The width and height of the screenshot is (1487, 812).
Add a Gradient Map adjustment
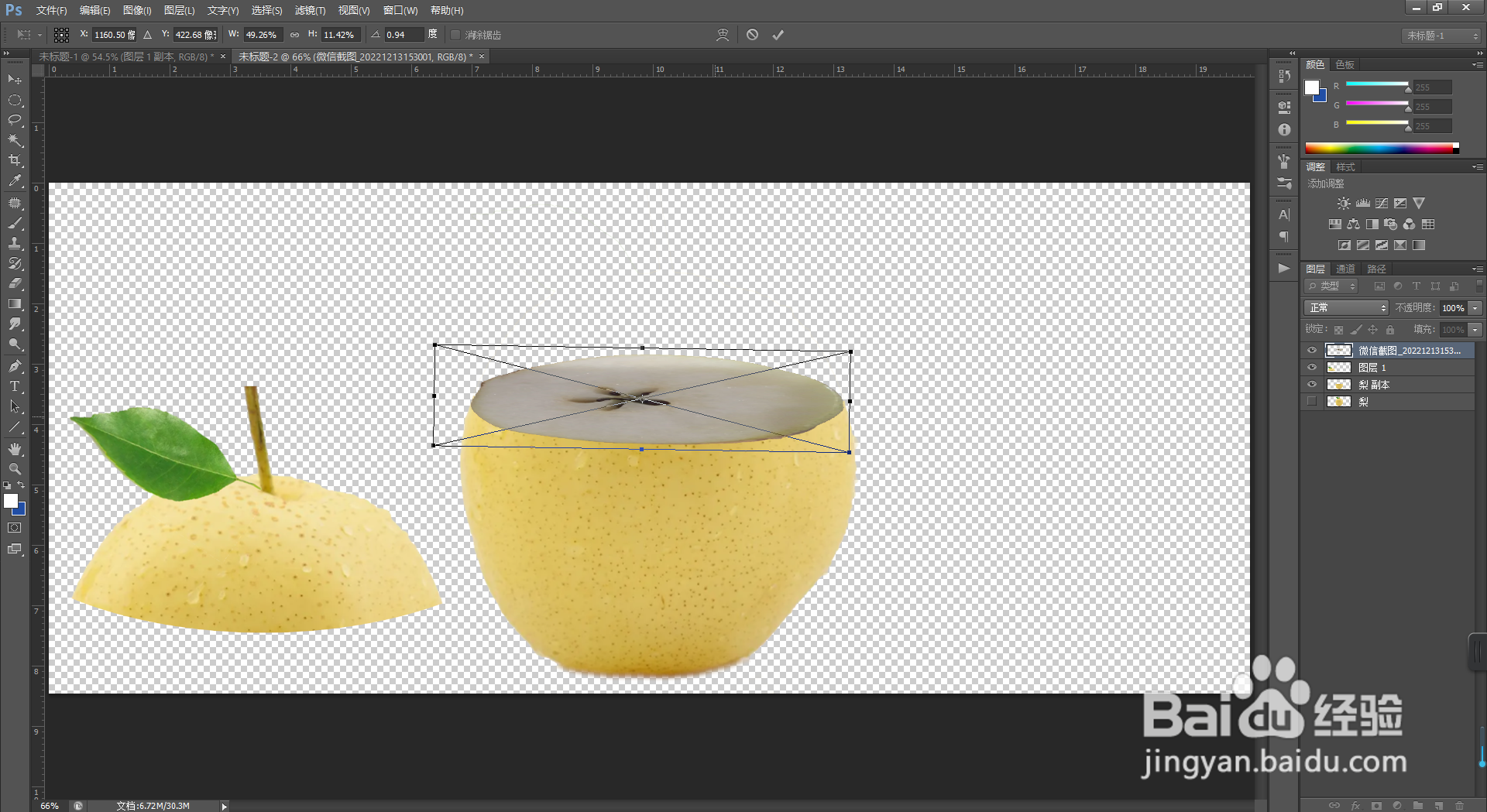(1419, 245)
